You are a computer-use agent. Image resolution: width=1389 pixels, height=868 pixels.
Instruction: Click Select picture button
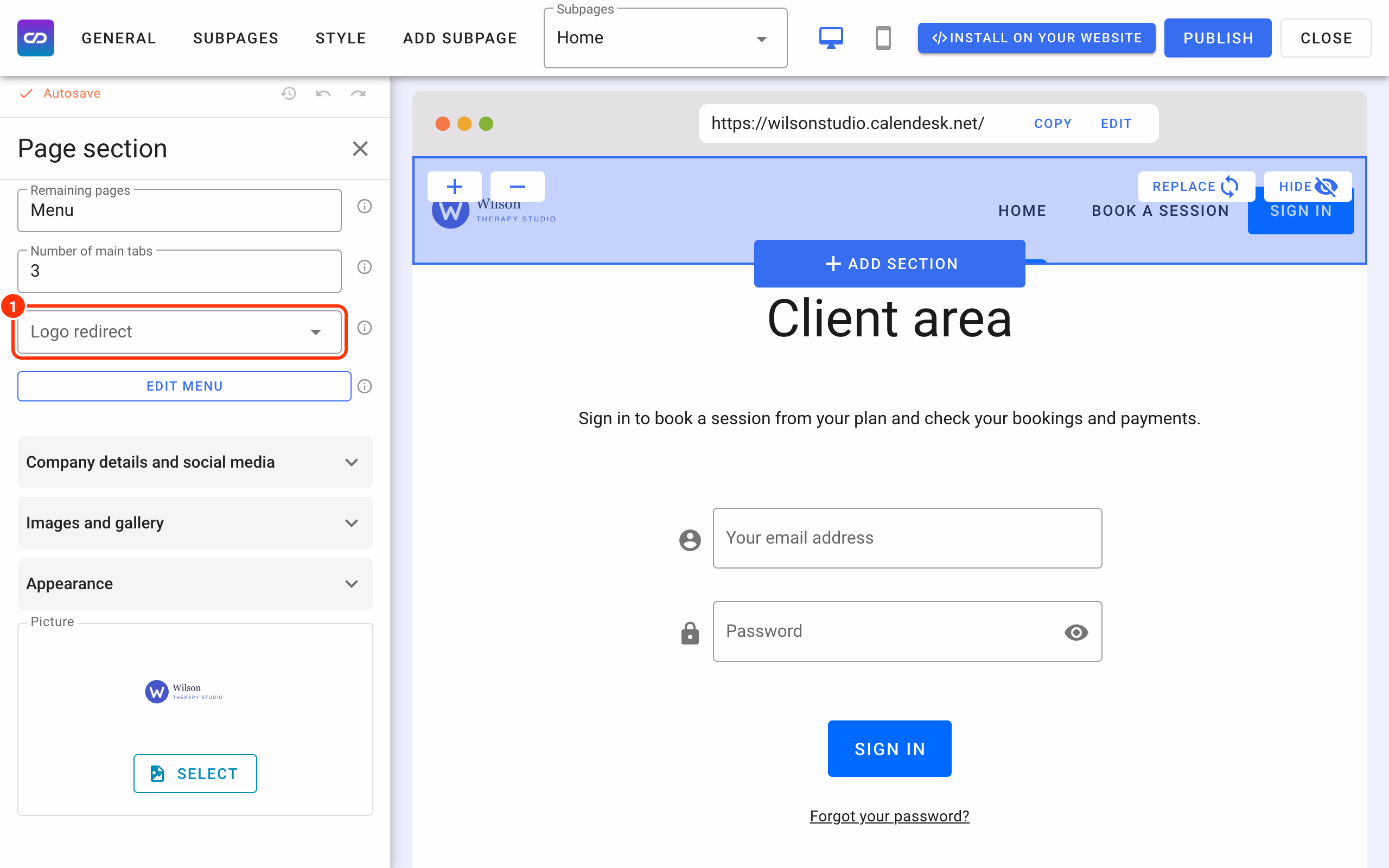coord(195,773)
